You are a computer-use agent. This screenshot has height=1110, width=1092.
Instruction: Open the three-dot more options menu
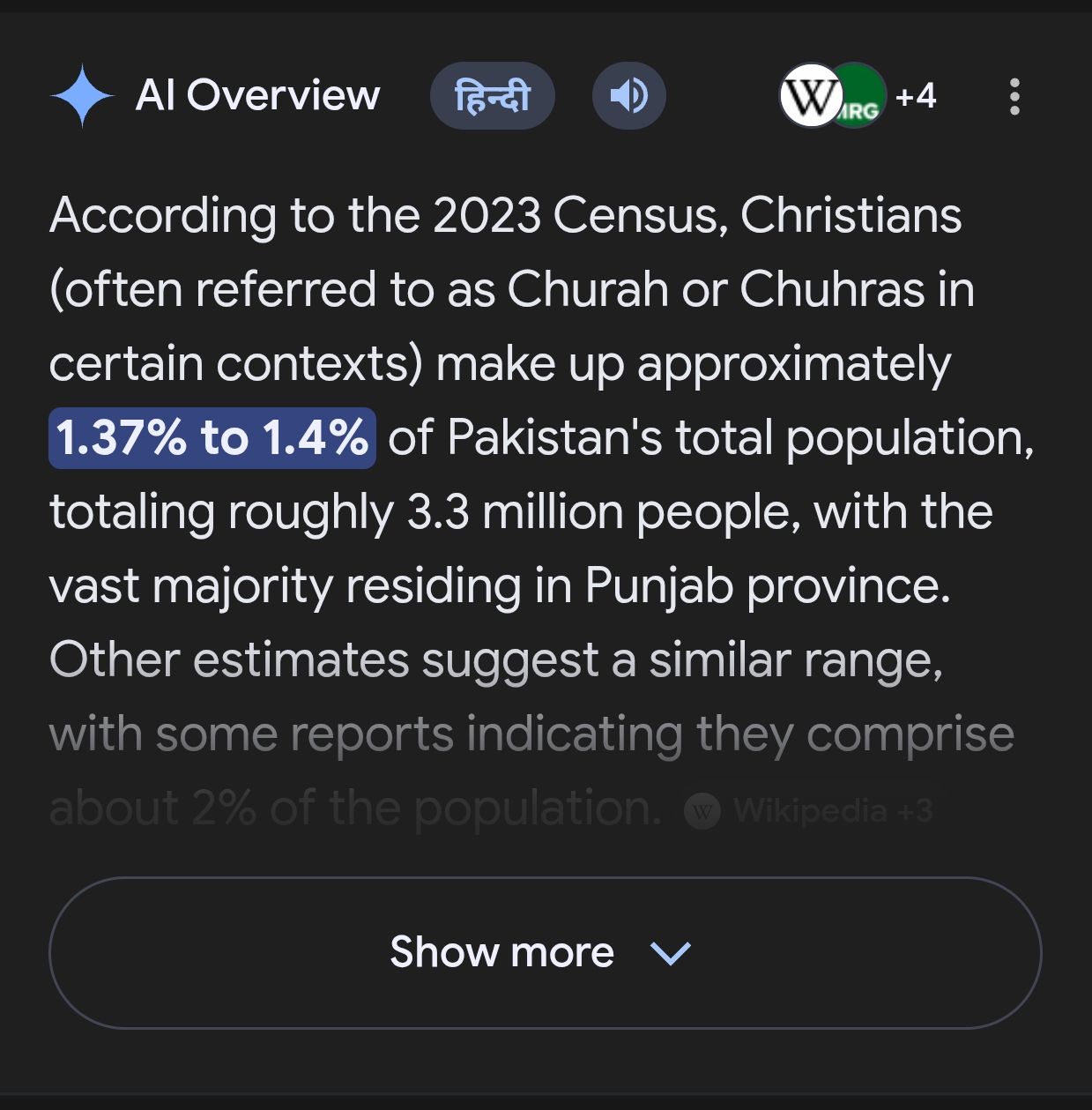coord(1014,96)
